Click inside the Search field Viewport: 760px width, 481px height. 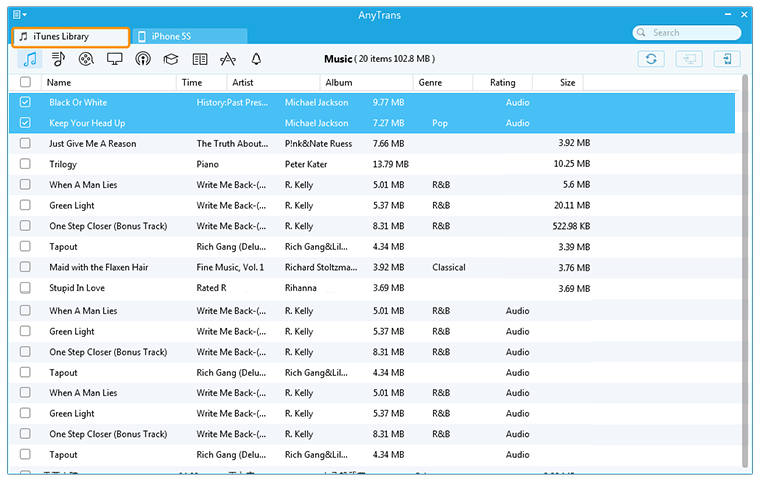[692, 33]
